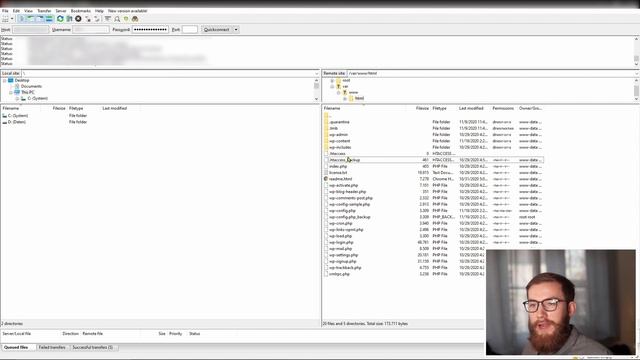
Task: Click the Port input field
Action: (x=190, y=30)
